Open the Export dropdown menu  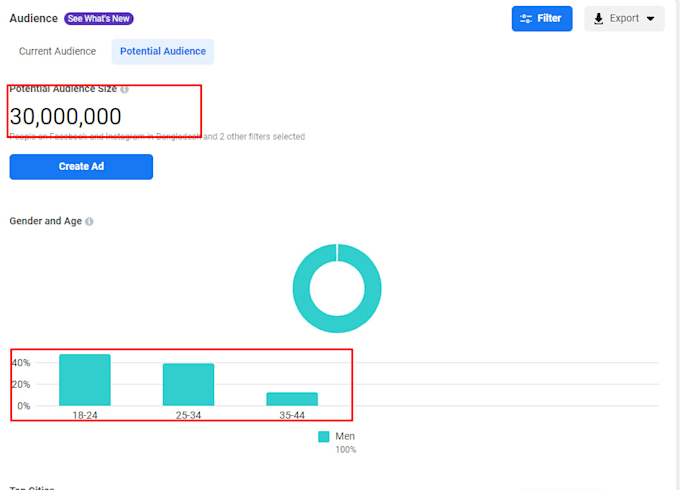[x=624, y=19]
